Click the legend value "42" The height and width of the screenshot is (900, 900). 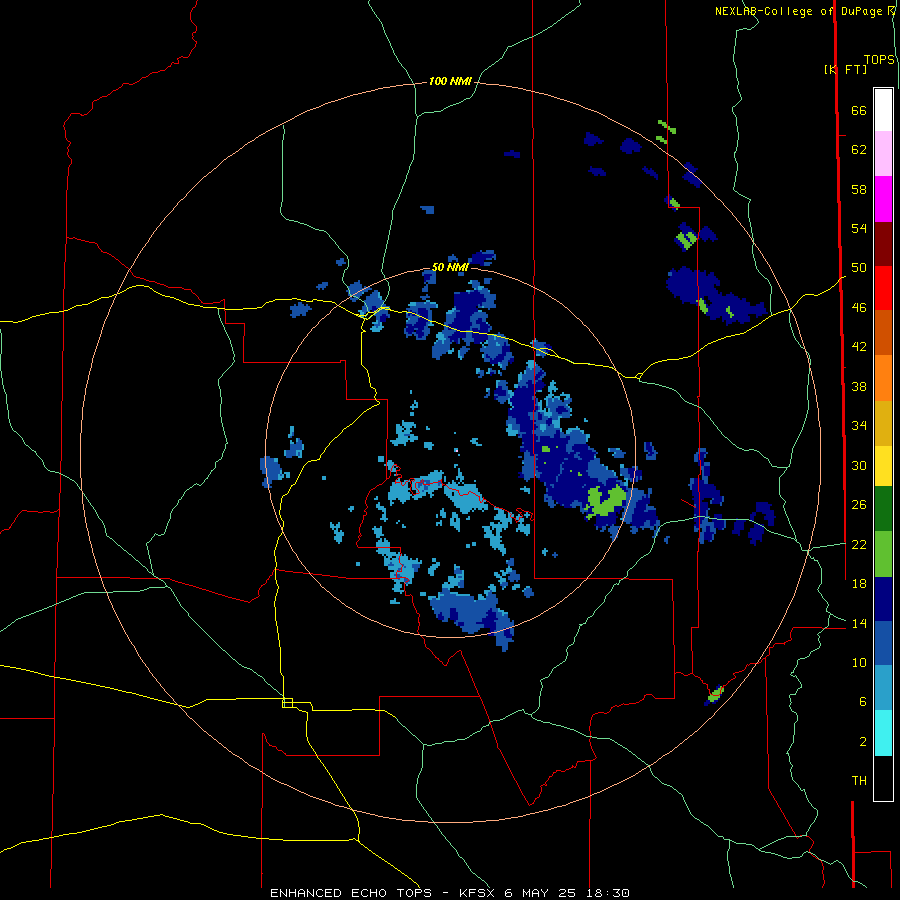click(859, 347)
